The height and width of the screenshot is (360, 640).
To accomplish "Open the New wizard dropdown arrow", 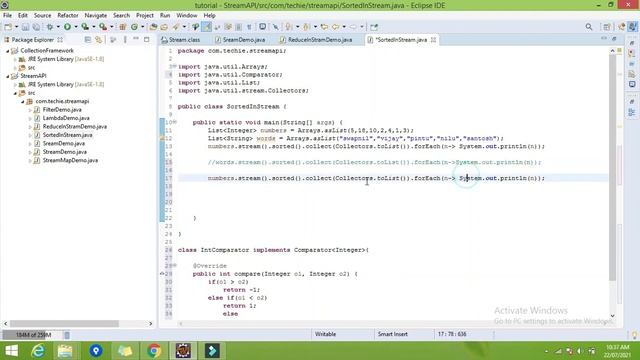I will 16,27.
